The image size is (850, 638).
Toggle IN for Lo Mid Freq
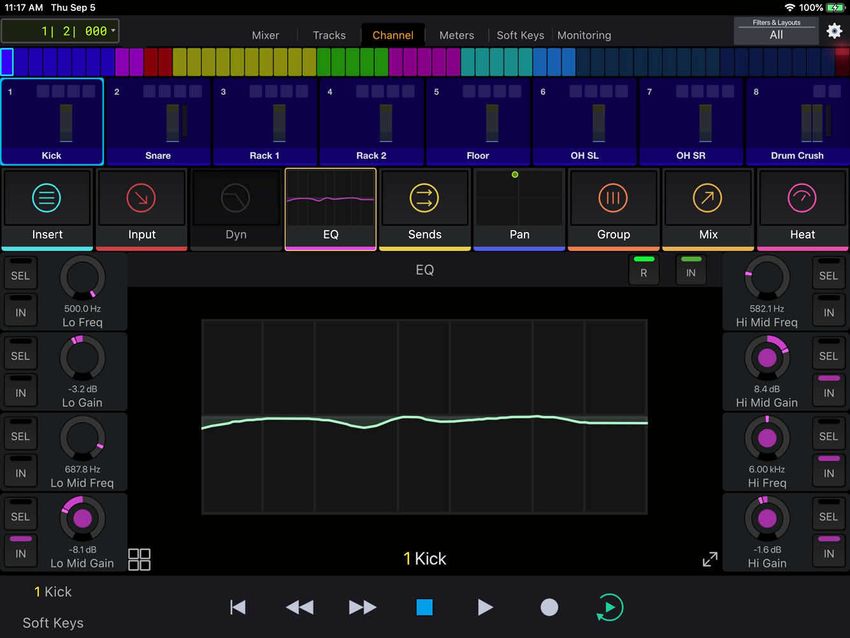point(21,470)
